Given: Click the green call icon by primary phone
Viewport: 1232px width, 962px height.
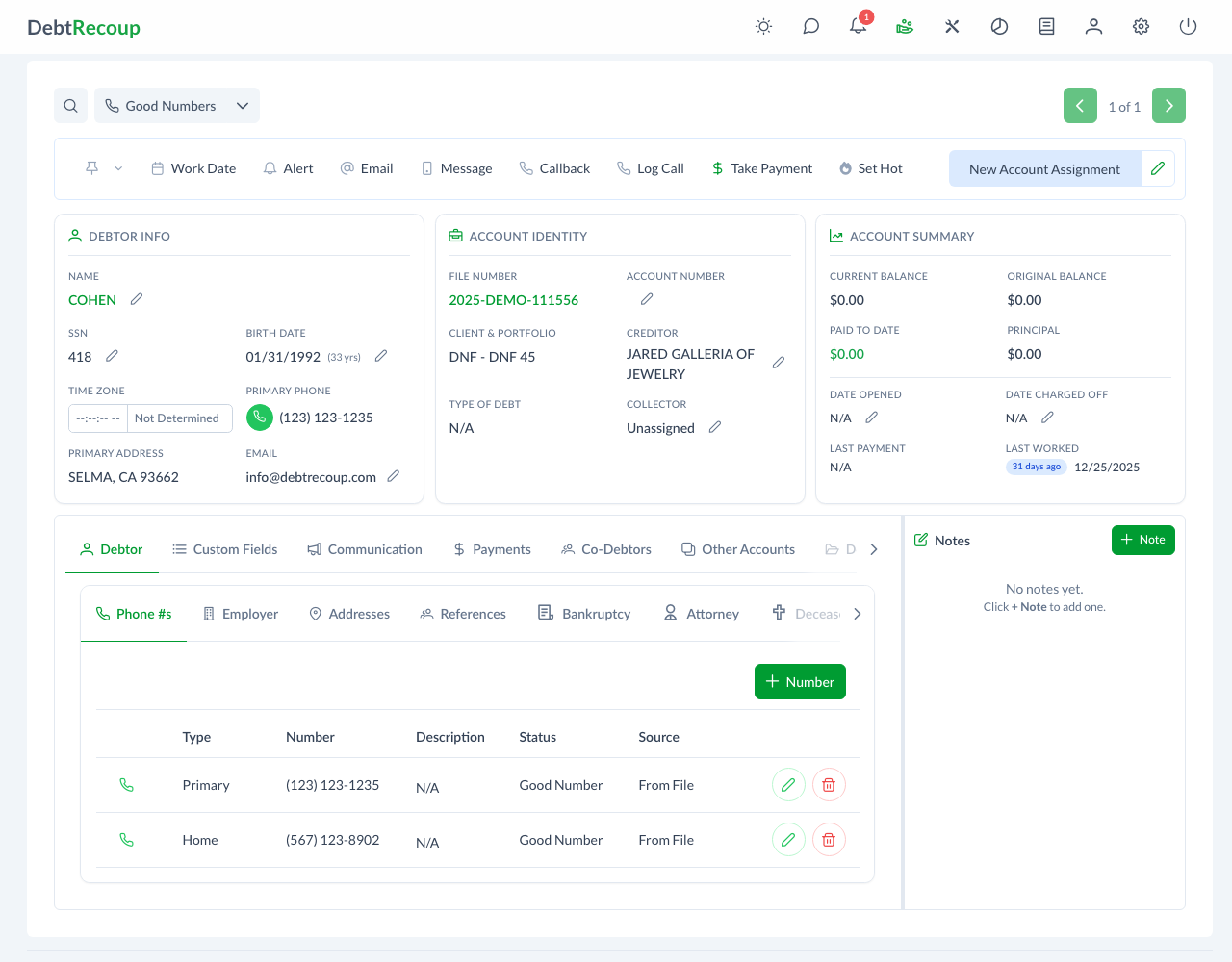Looking at the screenshot, I should tap(259, 418).
